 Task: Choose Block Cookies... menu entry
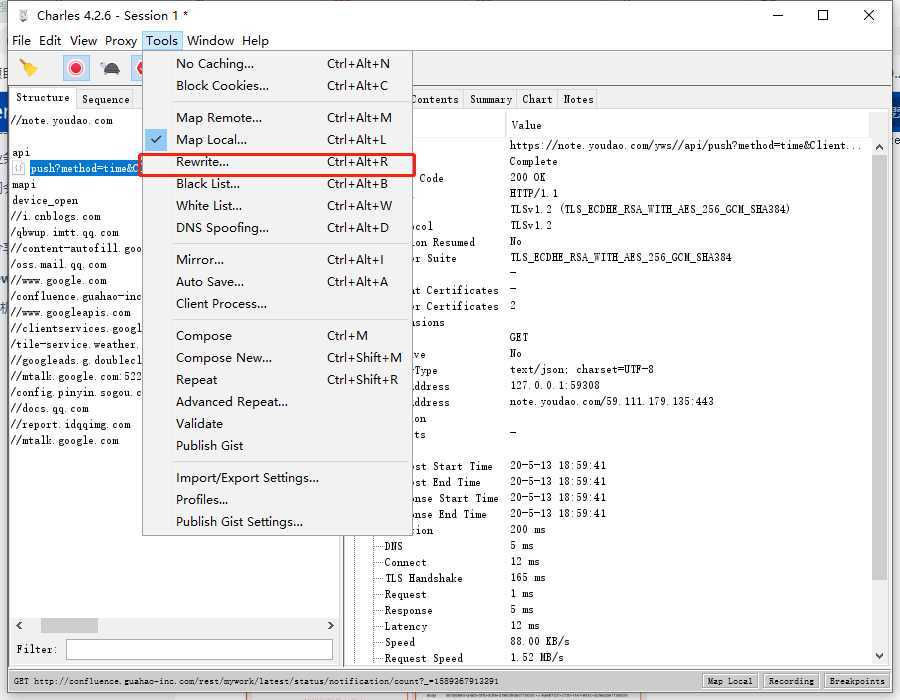[277, 85]
